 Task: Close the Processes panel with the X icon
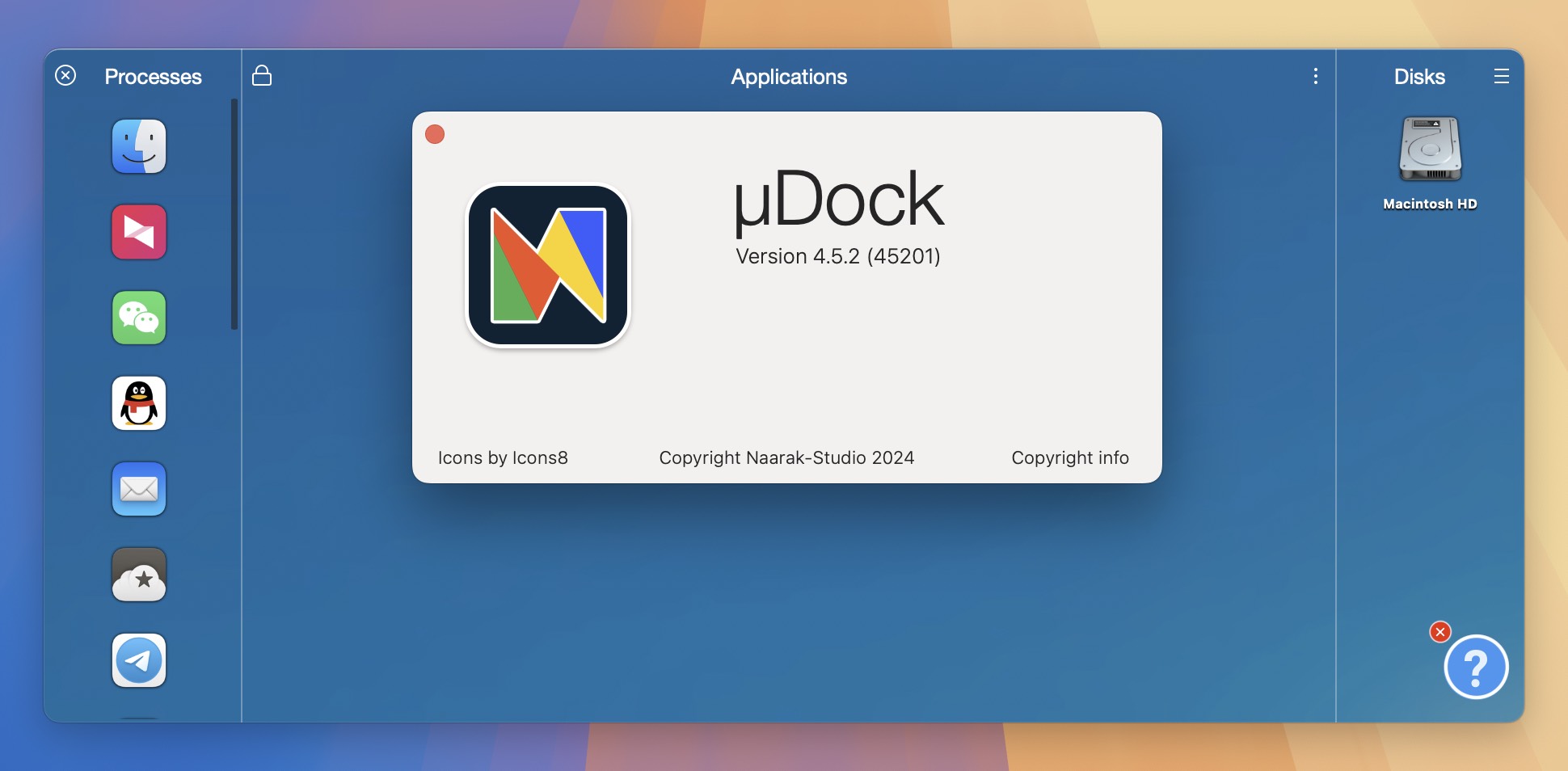(65, 75)
